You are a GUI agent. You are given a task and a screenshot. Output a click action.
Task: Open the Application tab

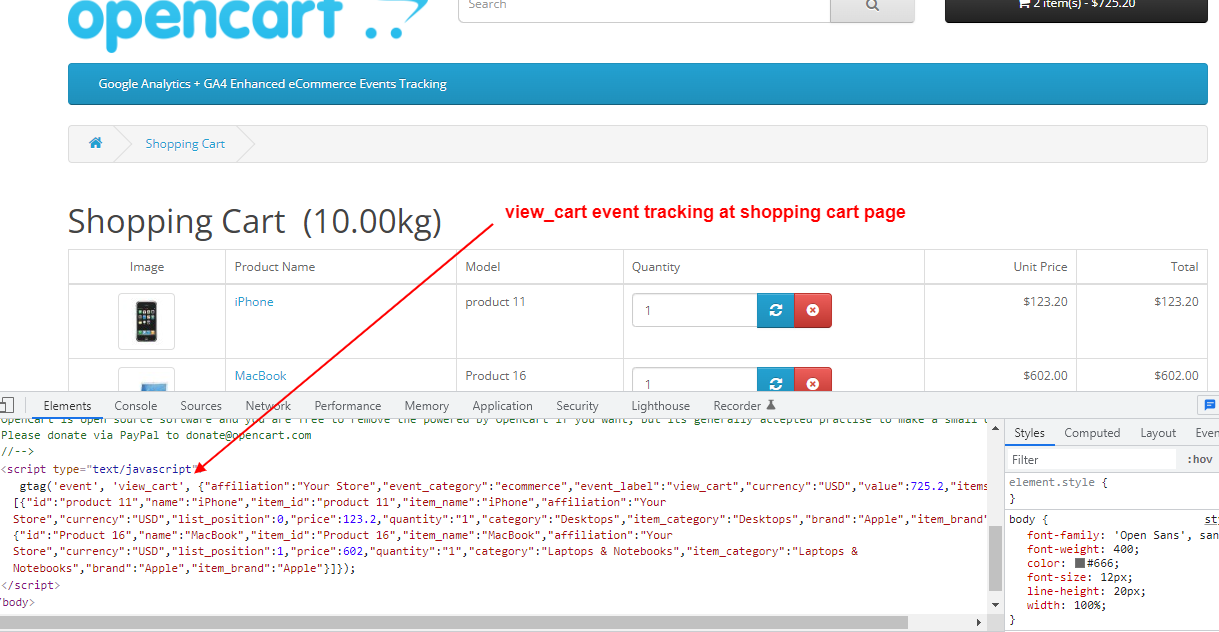502,406
